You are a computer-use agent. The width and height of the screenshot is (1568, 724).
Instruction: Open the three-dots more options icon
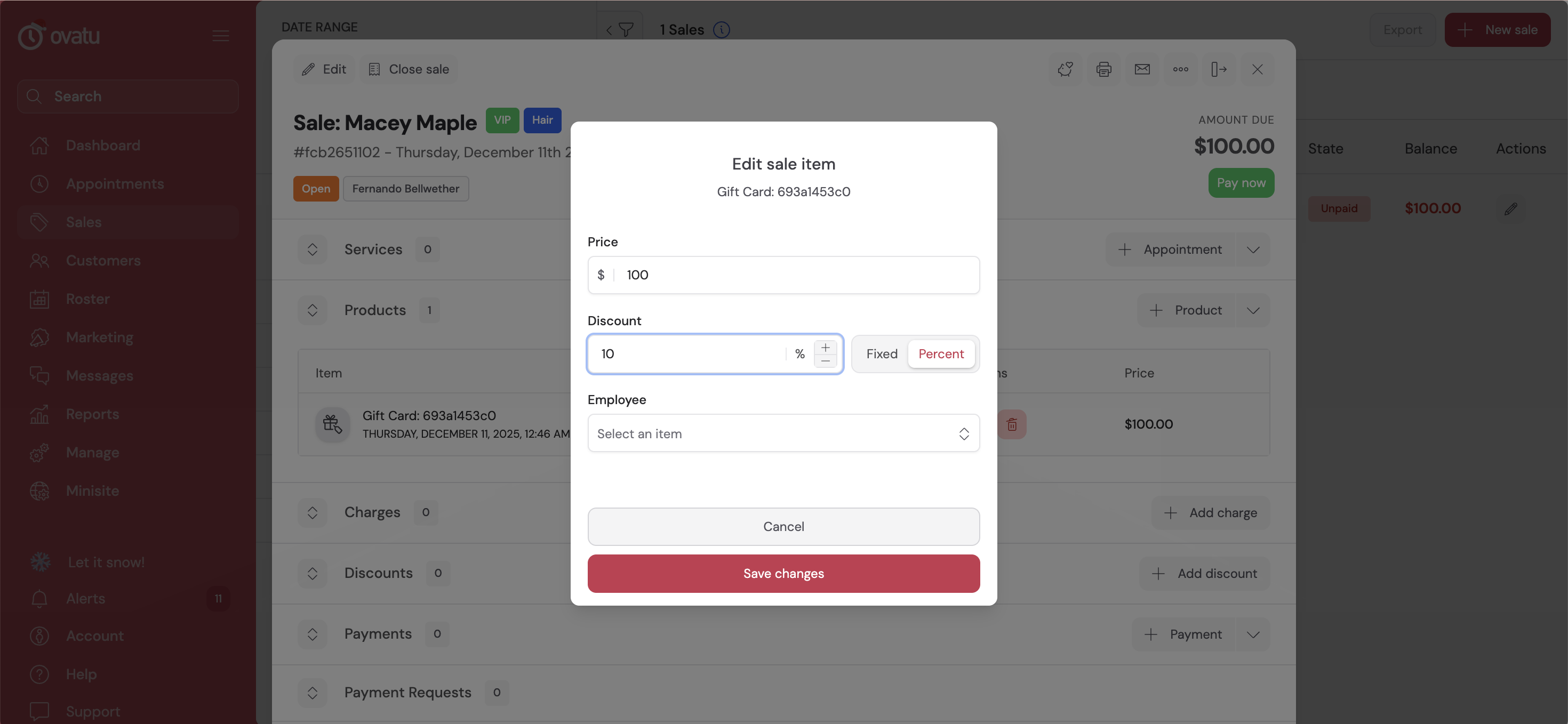click(x=1180, y=69)
